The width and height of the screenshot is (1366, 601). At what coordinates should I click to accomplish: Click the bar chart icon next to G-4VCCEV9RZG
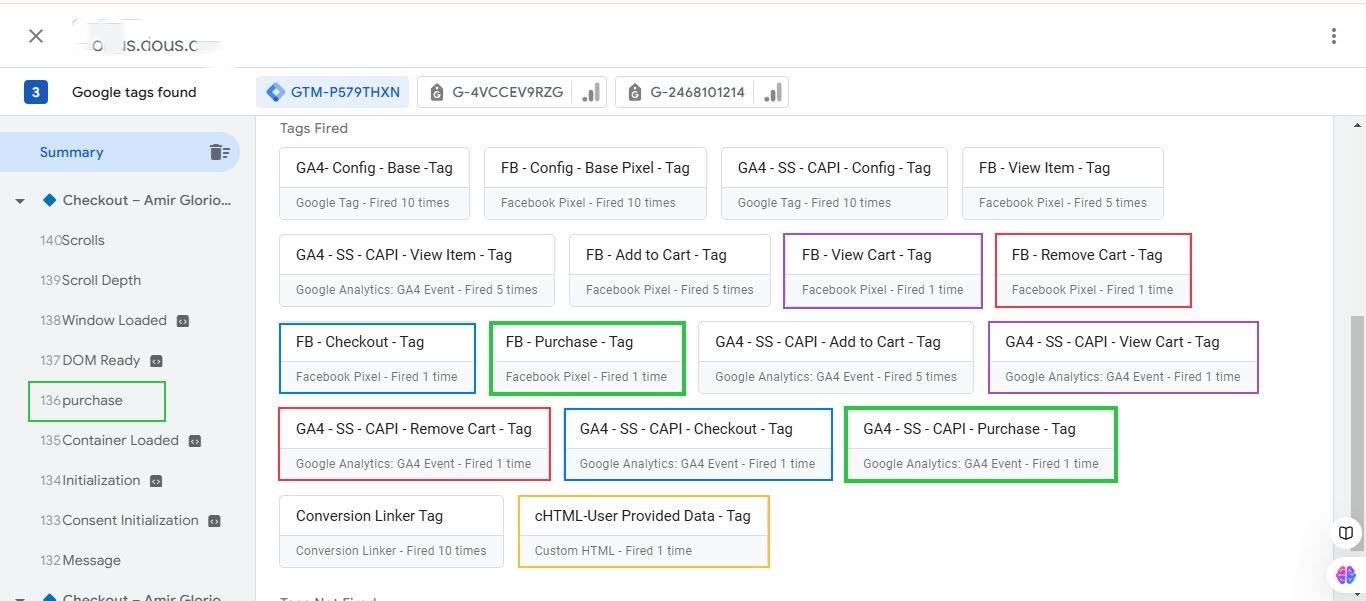tap(591, 92)
